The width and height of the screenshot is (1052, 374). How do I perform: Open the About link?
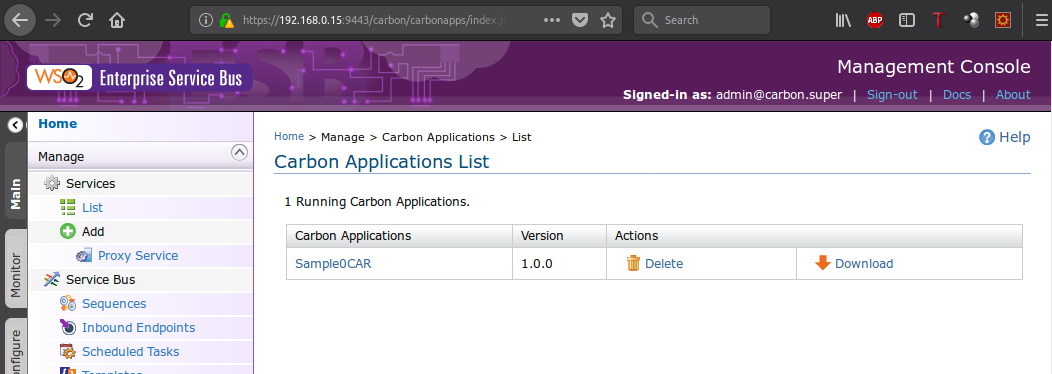tap(1013, 95)
